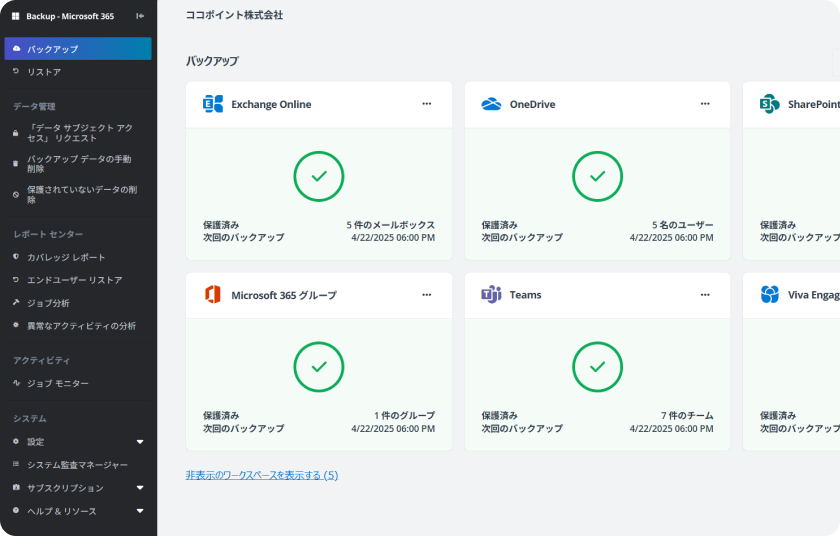The height and width of the screenshot is (536, 840).
Task: Expand the 設定 menu arrow
Action: tap(140, 442)
